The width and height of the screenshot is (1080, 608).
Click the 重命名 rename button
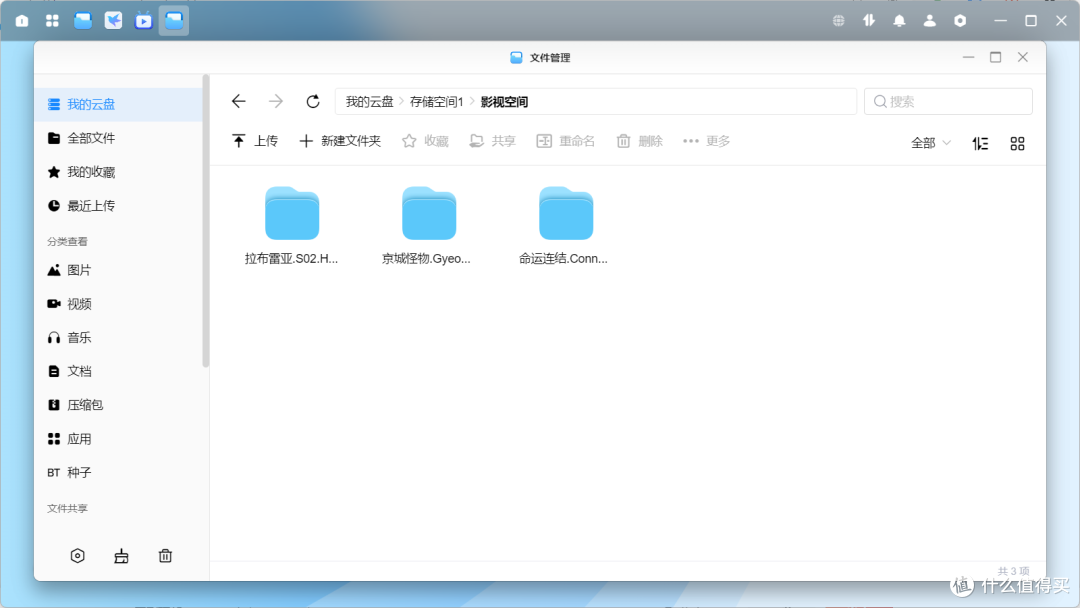point(565,141)
